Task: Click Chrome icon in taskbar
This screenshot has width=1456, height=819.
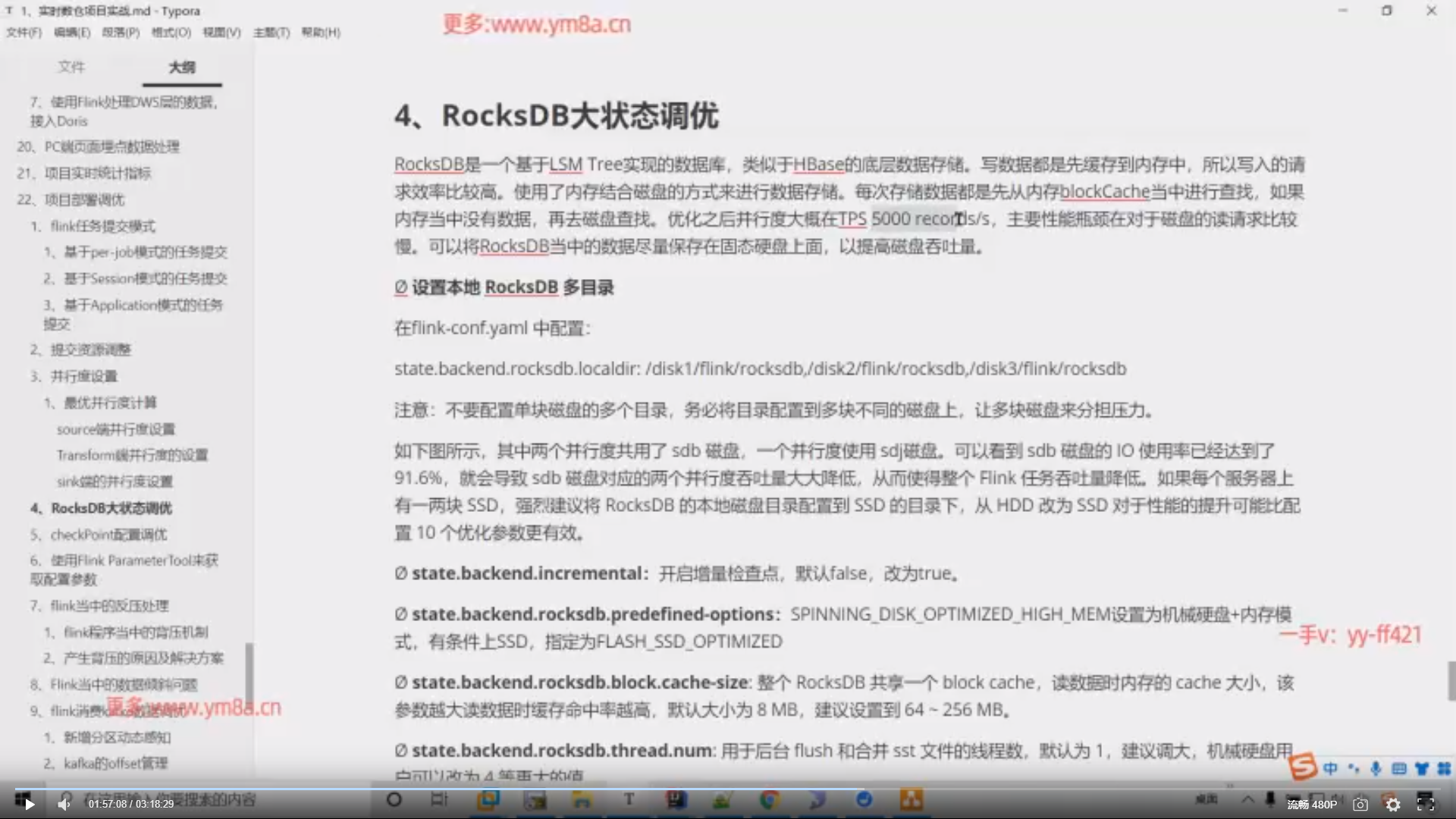Action: point(769,799)
